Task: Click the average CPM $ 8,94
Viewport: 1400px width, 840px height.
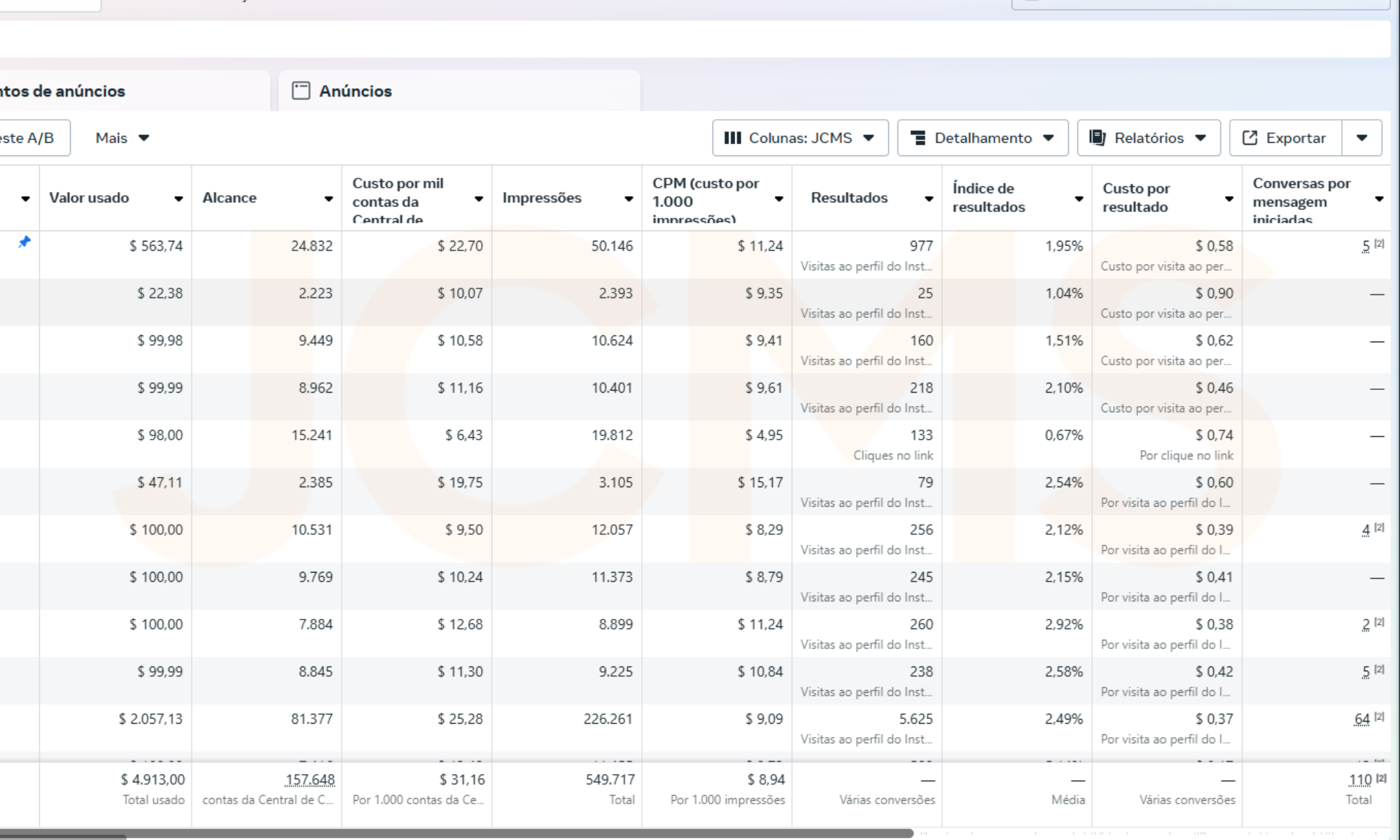Action: 766,780
